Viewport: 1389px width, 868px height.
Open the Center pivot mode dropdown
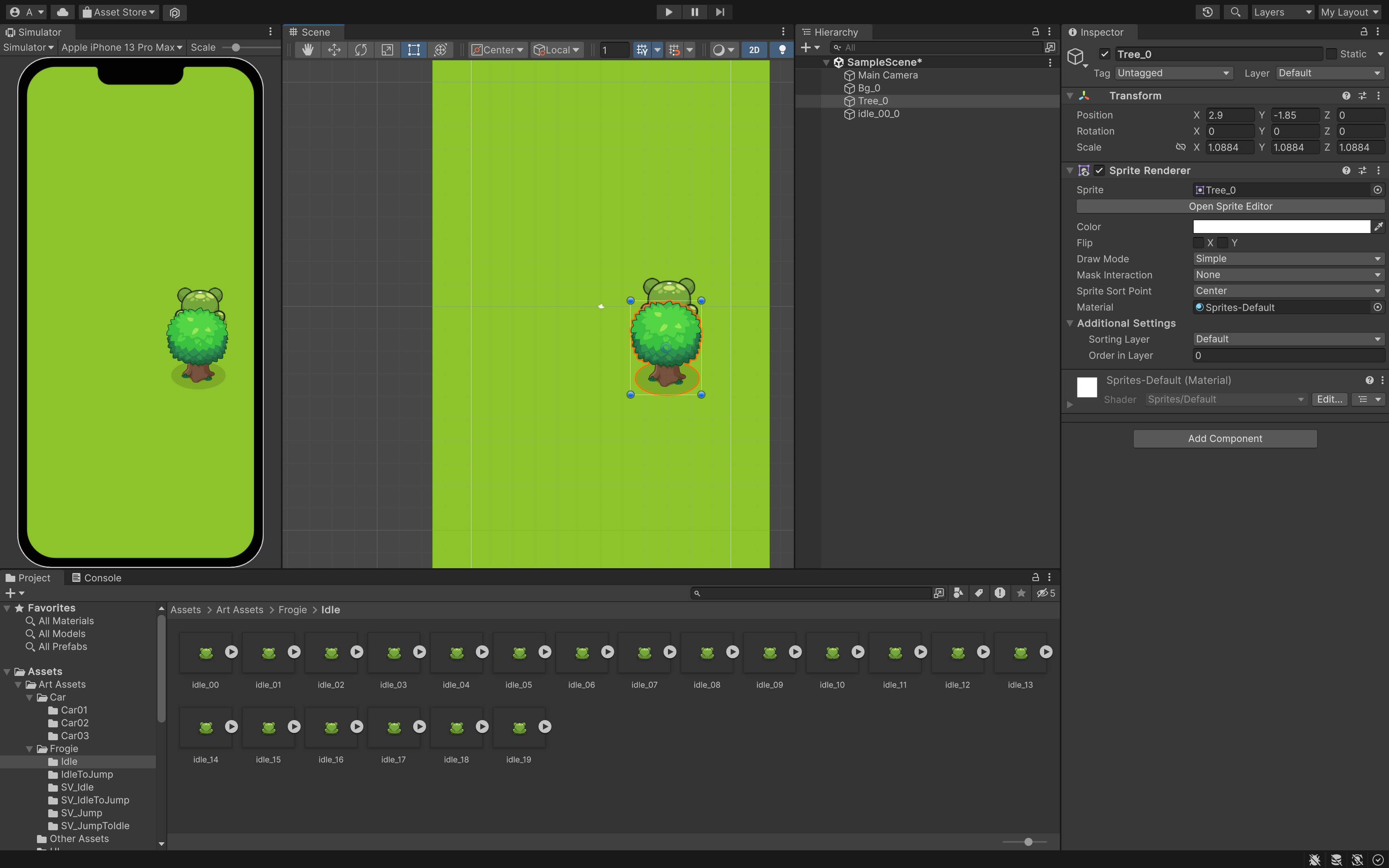point(497,50)
